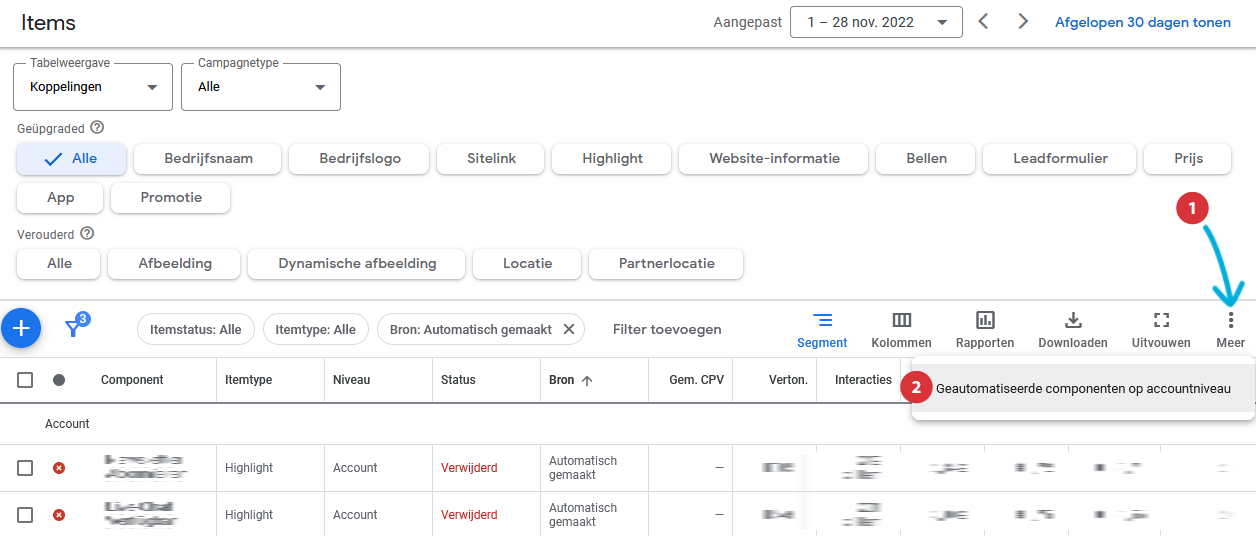1256x536 pixels.
Task: Sort by Bron column arrow
Action: tap(587, 380)
